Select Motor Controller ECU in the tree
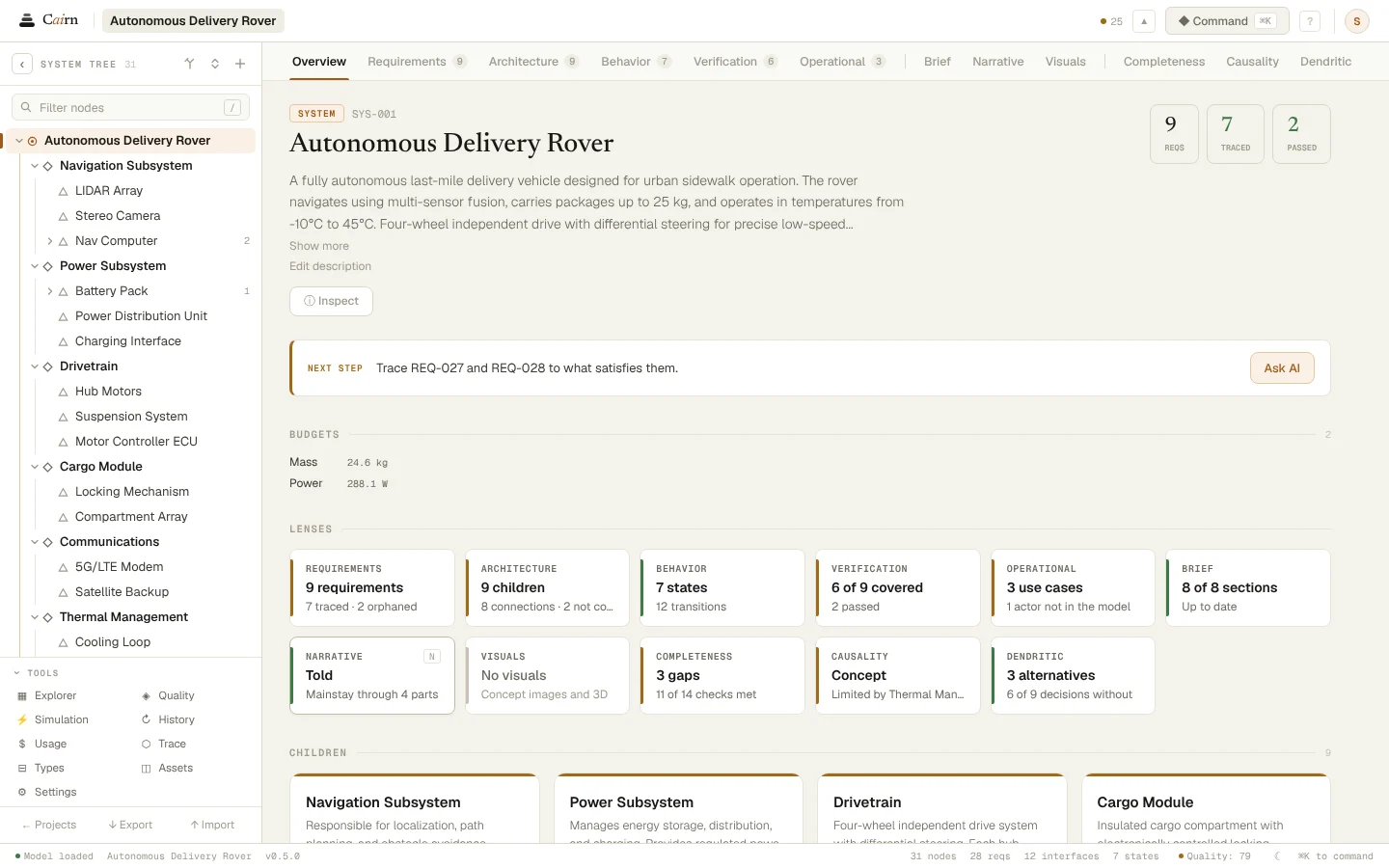Screen dimensions: 1389x868 (x=136, y=442)
